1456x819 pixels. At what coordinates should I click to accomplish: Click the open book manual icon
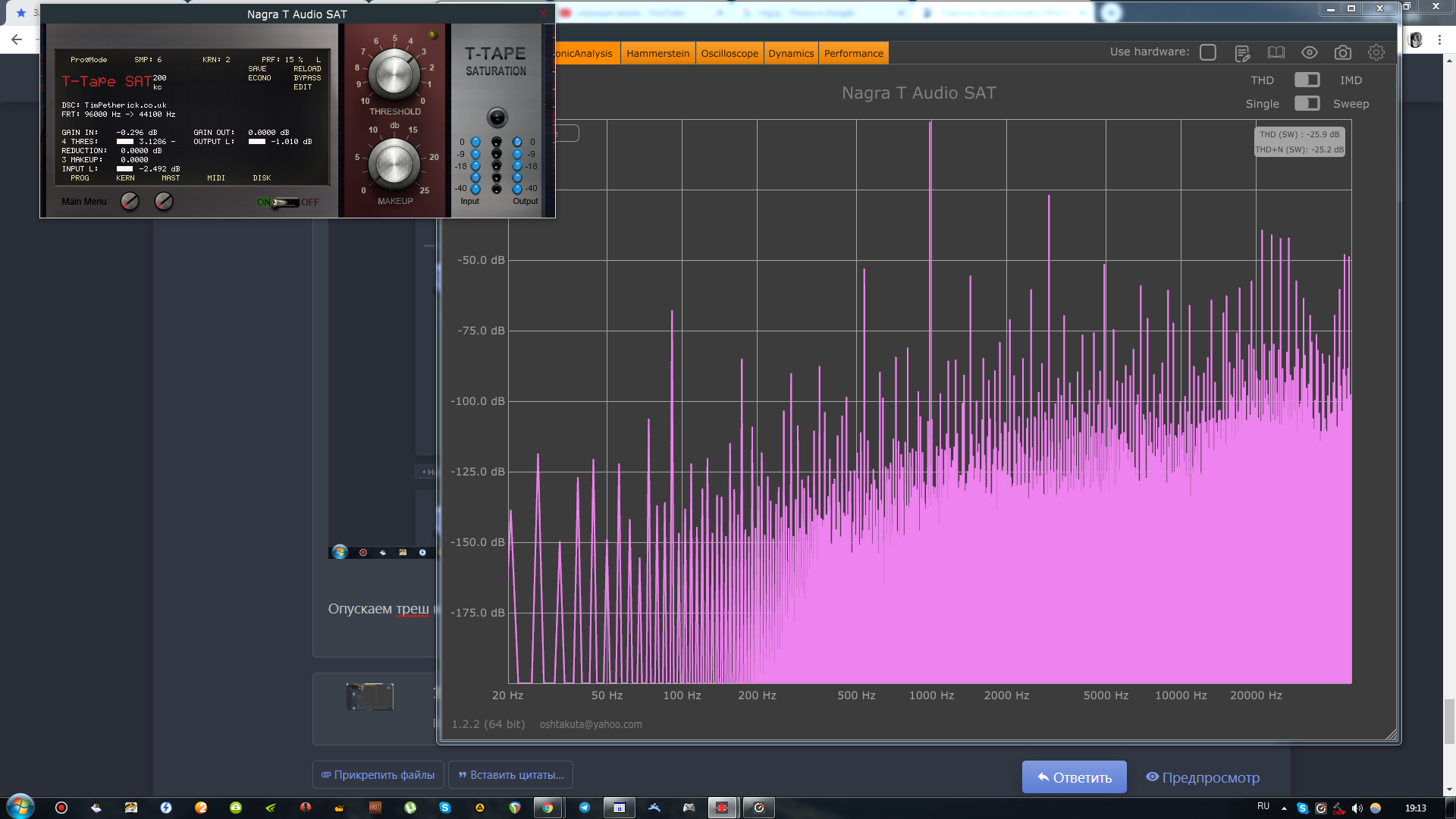pos(1276,53)
